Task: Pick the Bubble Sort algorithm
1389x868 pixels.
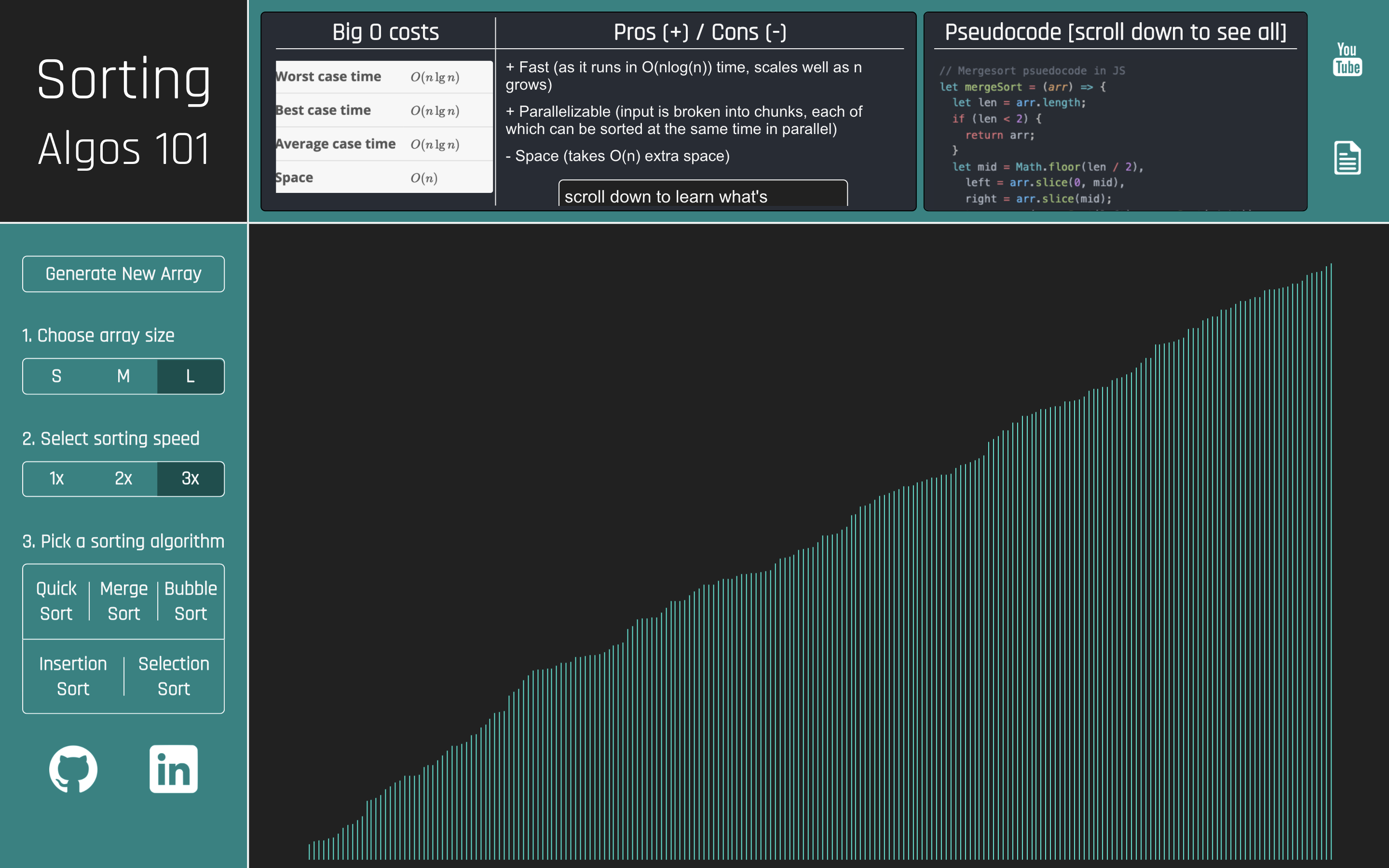Action: pyautogui.click(x=191, y=601)
